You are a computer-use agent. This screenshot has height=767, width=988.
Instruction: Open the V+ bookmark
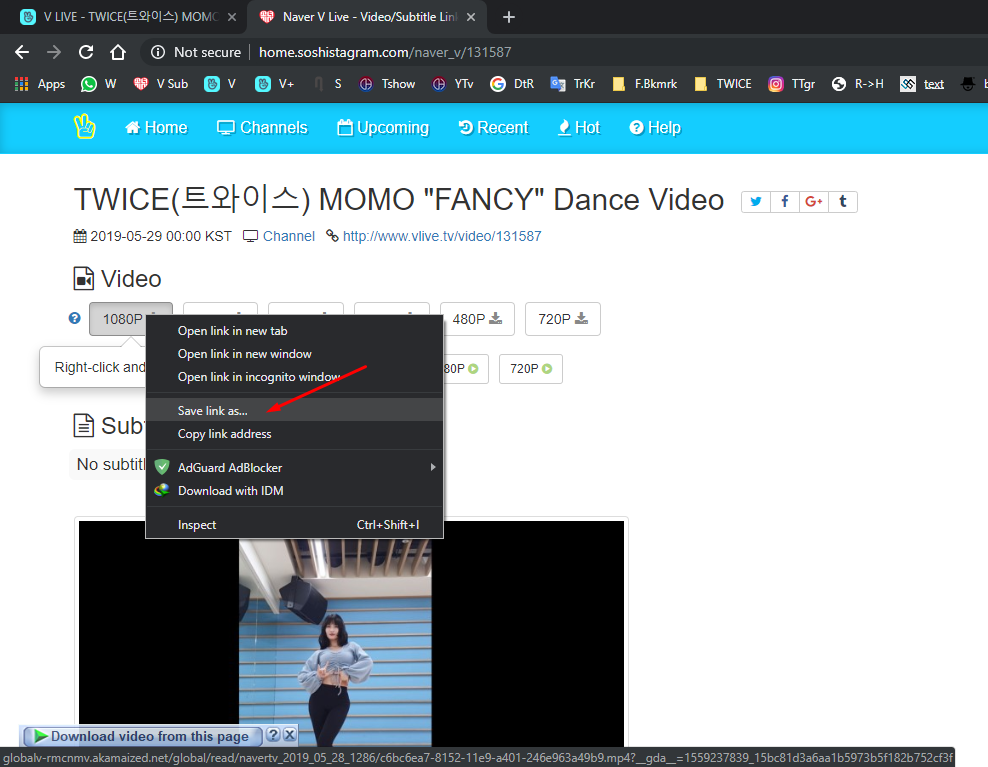click(274, 84)
